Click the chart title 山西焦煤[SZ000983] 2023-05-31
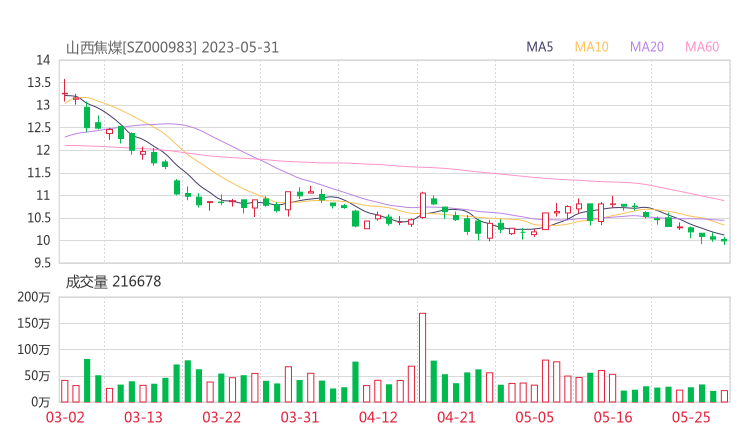This screenshot has height=440, width=740. coord(172,48)
